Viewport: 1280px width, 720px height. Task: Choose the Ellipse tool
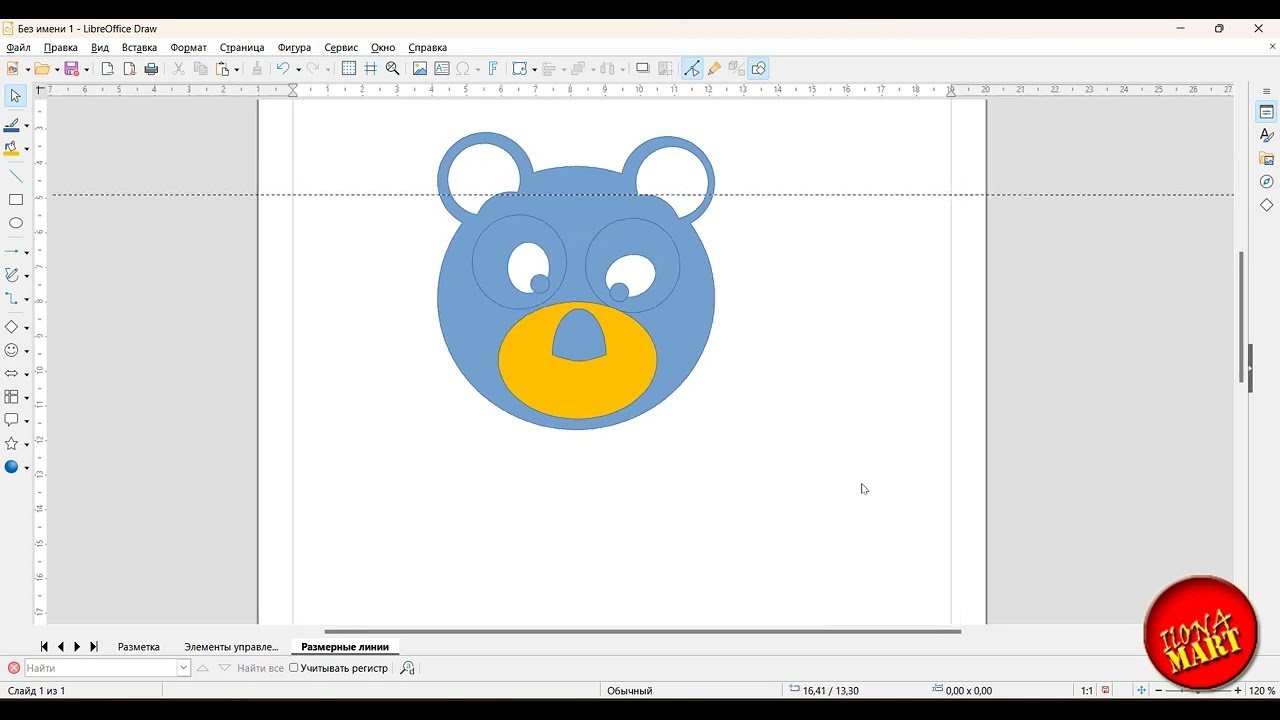[x=16, y=223]
